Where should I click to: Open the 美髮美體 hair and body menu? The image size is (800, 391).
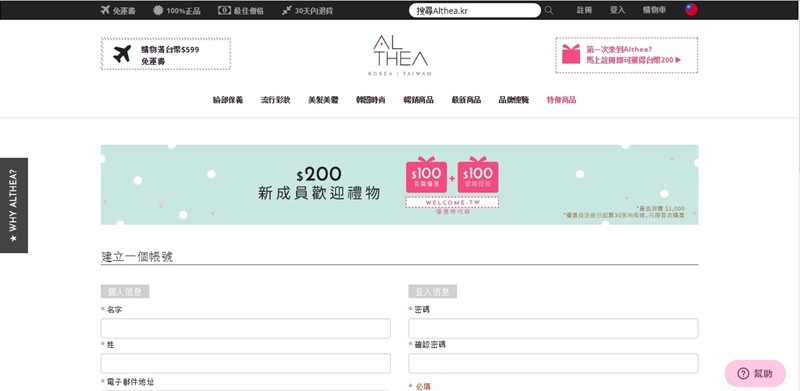[x=323, y=100]
